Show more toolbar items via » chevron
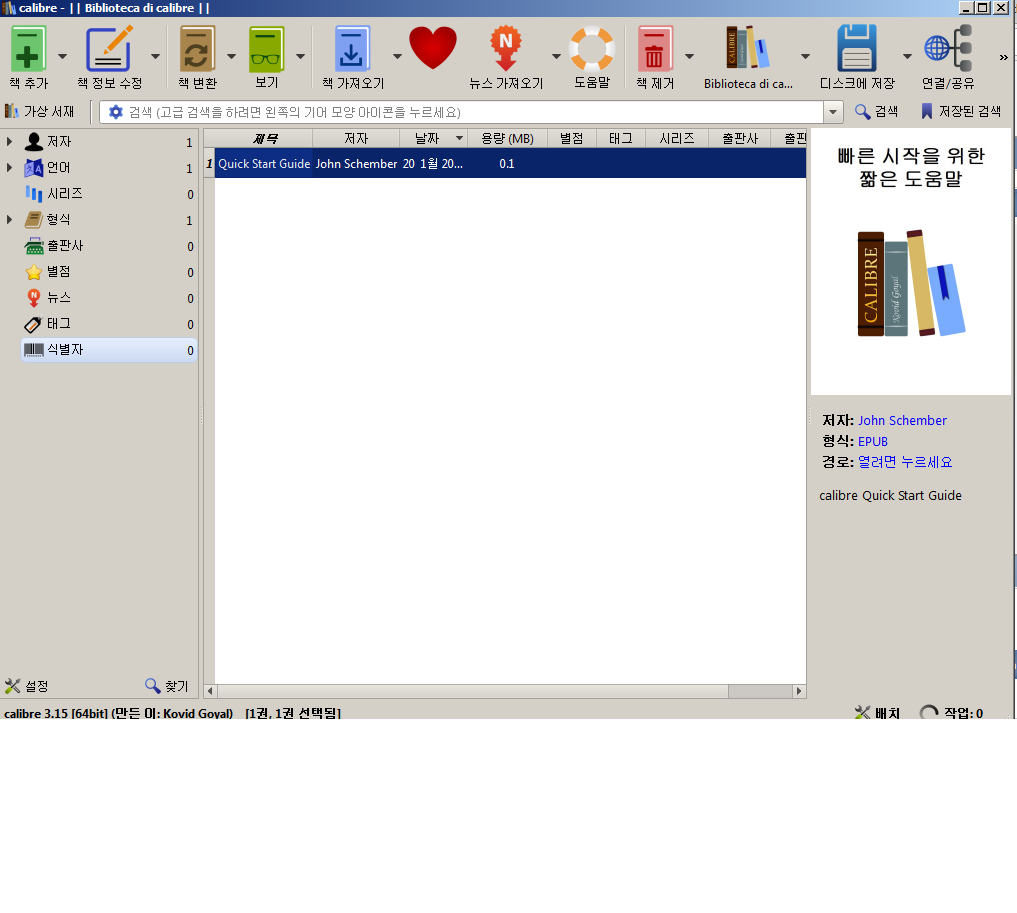Screen dimensions: 1017x913 tap(1003, 57)
